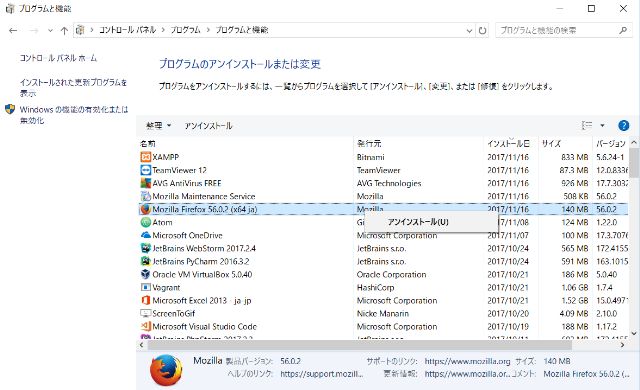Image resolution: width=640 pixels, height=390 pixels.
Task: Click the refresh button in address bar
Action: tap(482, 30)
